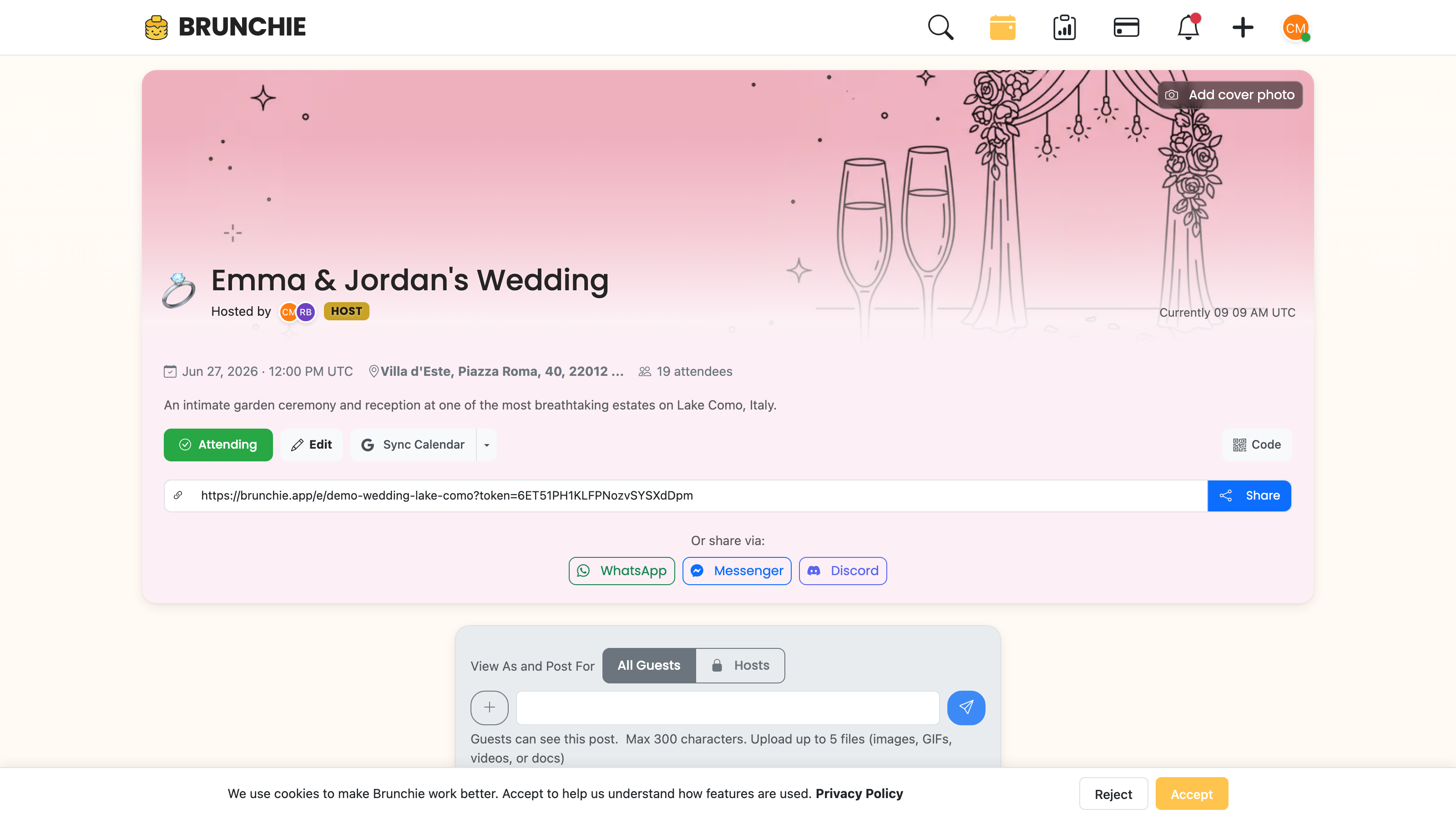Image resolution: width=1456 pixels, height=819 pixels.
Task: Toggle the Attending RSVP button
Action: tap(218, 445)
